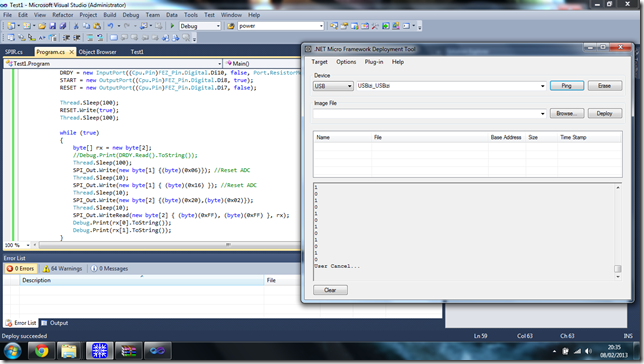
Task: Toggle the 0 Errors filter
Action: 20,269
